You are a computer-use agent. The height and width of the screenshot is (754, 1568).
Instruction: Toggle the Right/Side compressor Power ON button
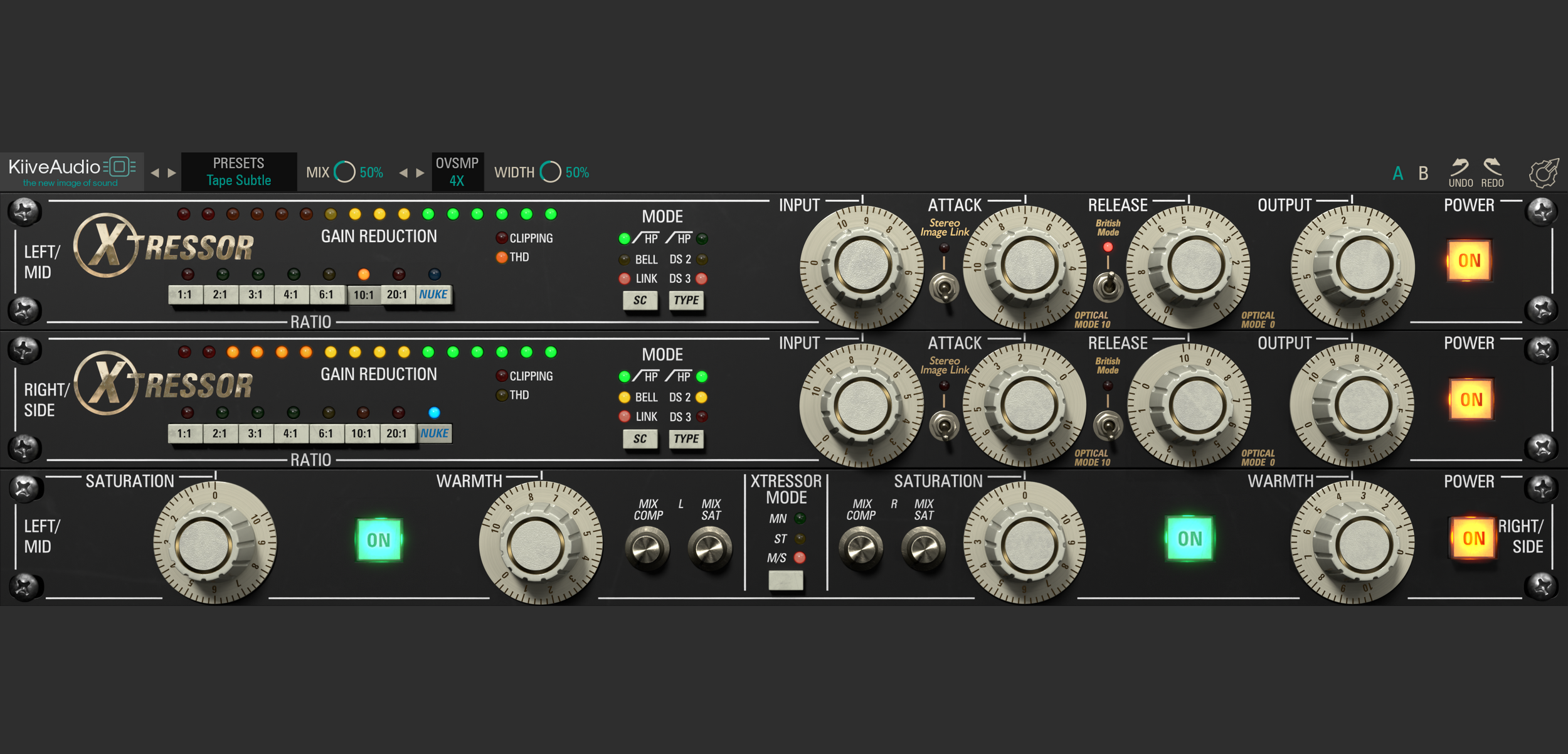(x=1471, y=400)
